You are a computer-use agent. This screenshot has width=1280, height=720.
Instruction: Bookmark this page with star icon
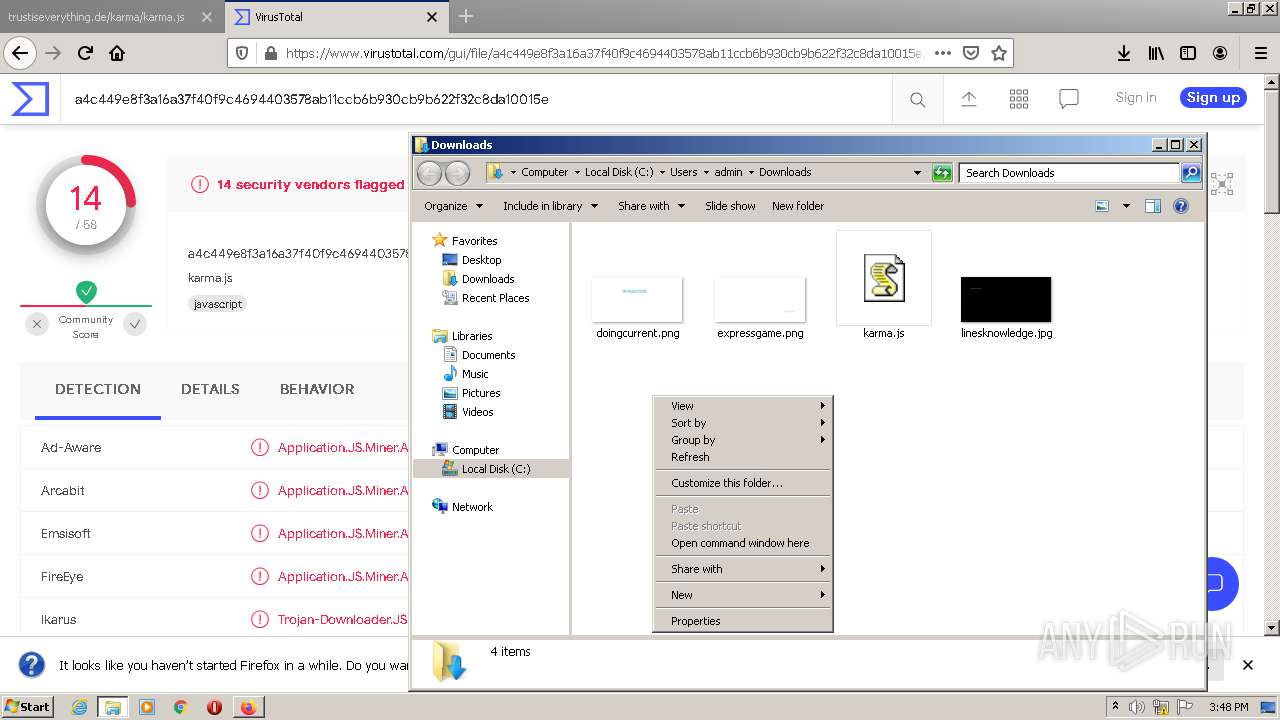tap(998, 53)
